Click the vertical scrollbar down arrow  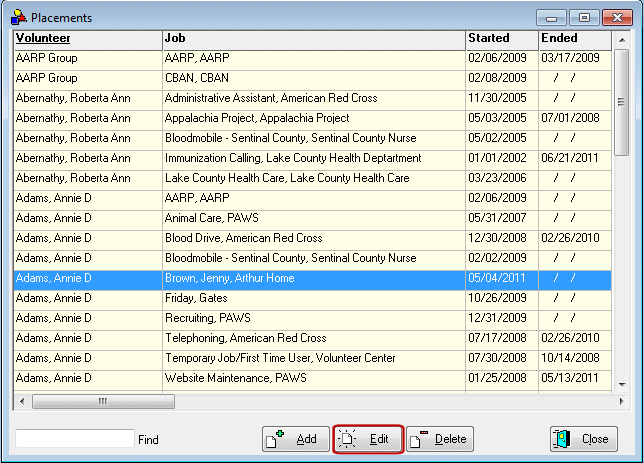[622, 385]
